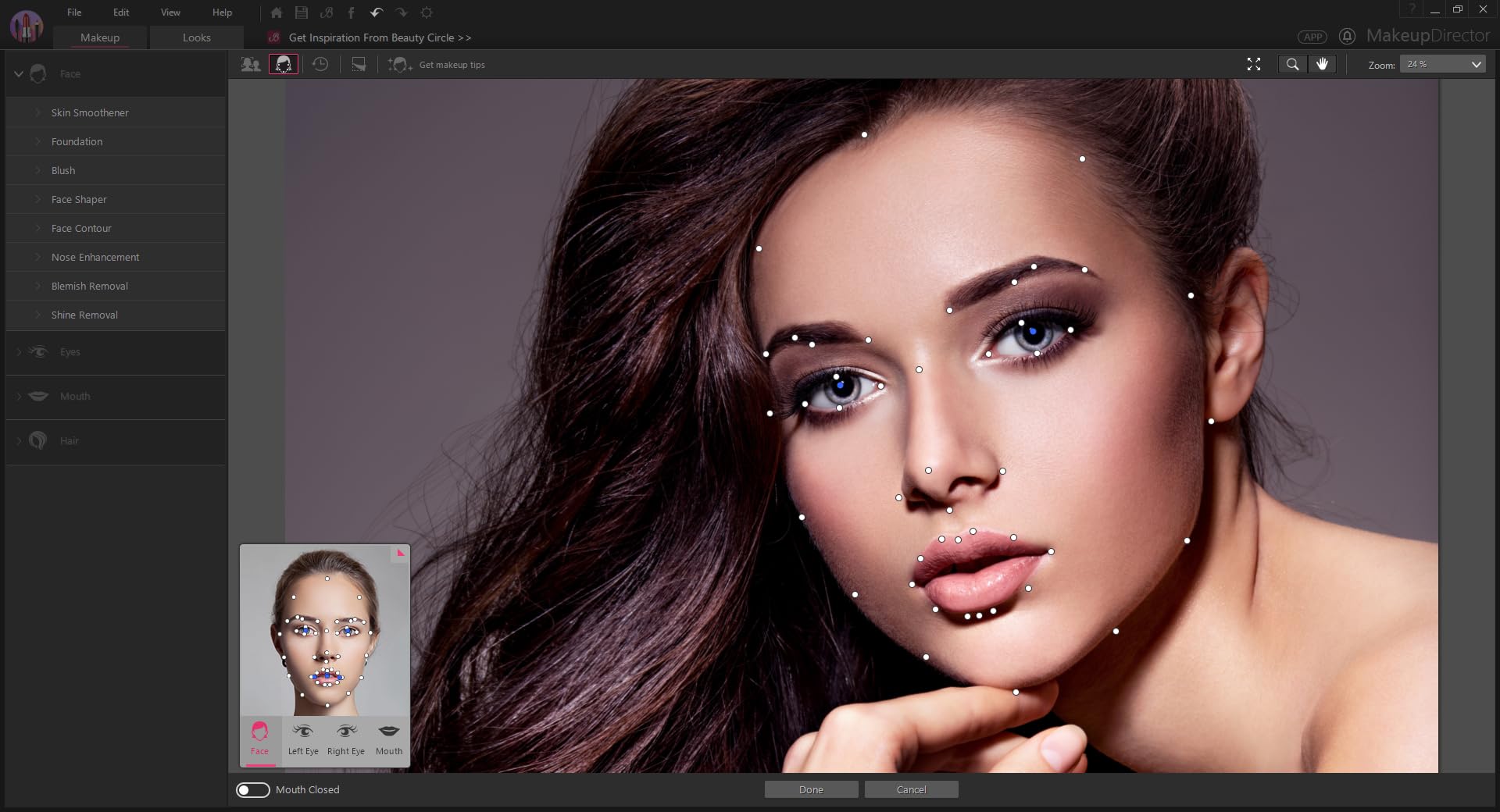Open the Zoom percentage dropdown

click(x=1442, y=65)
